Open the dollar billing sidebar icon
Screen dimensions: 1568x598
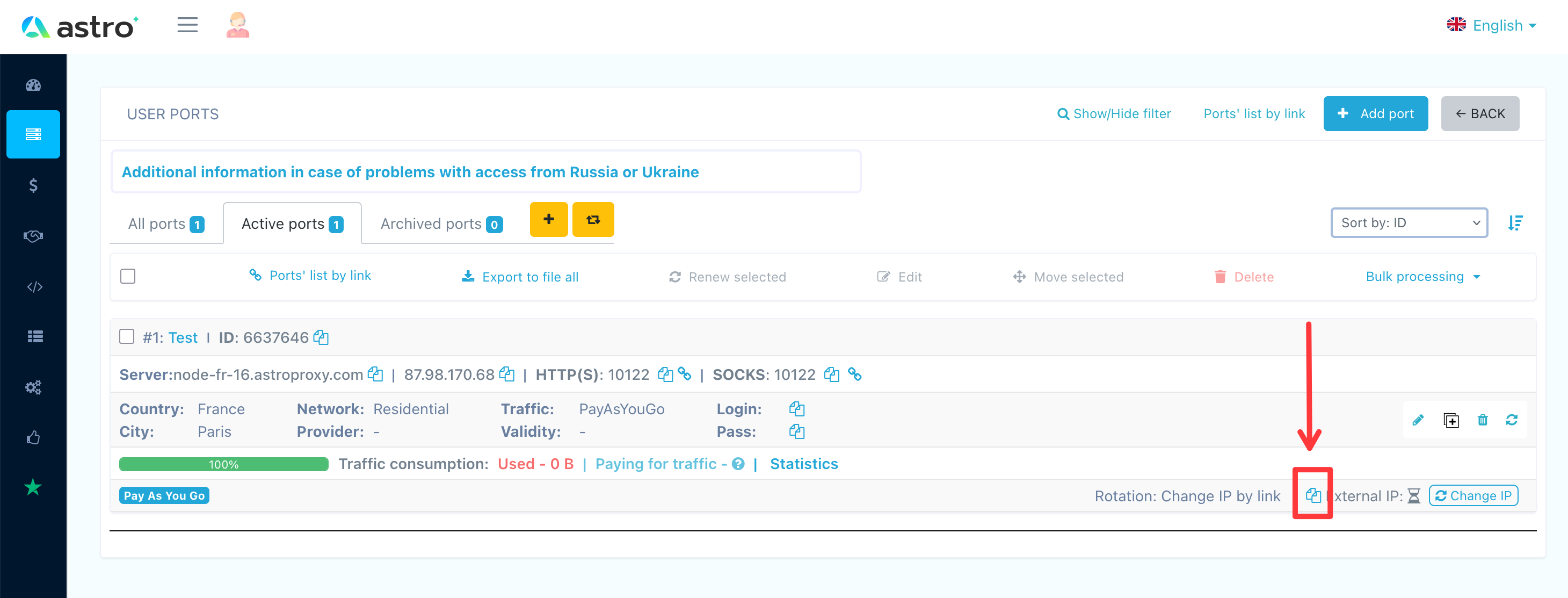point(33,185)
